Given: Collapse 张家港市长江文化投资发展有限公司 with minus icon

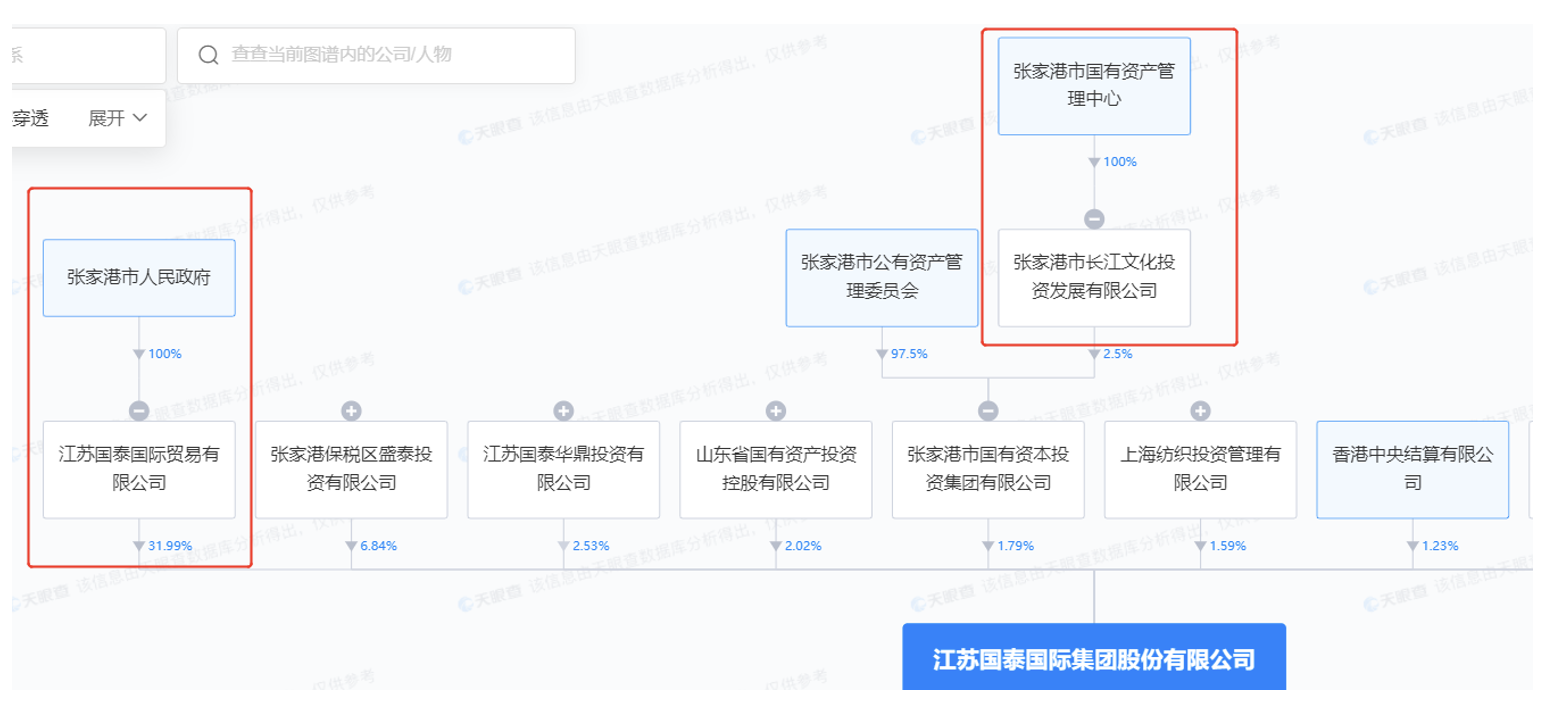Looking at the screenshot, I should pyautogui.click(x=1094, y=219).
